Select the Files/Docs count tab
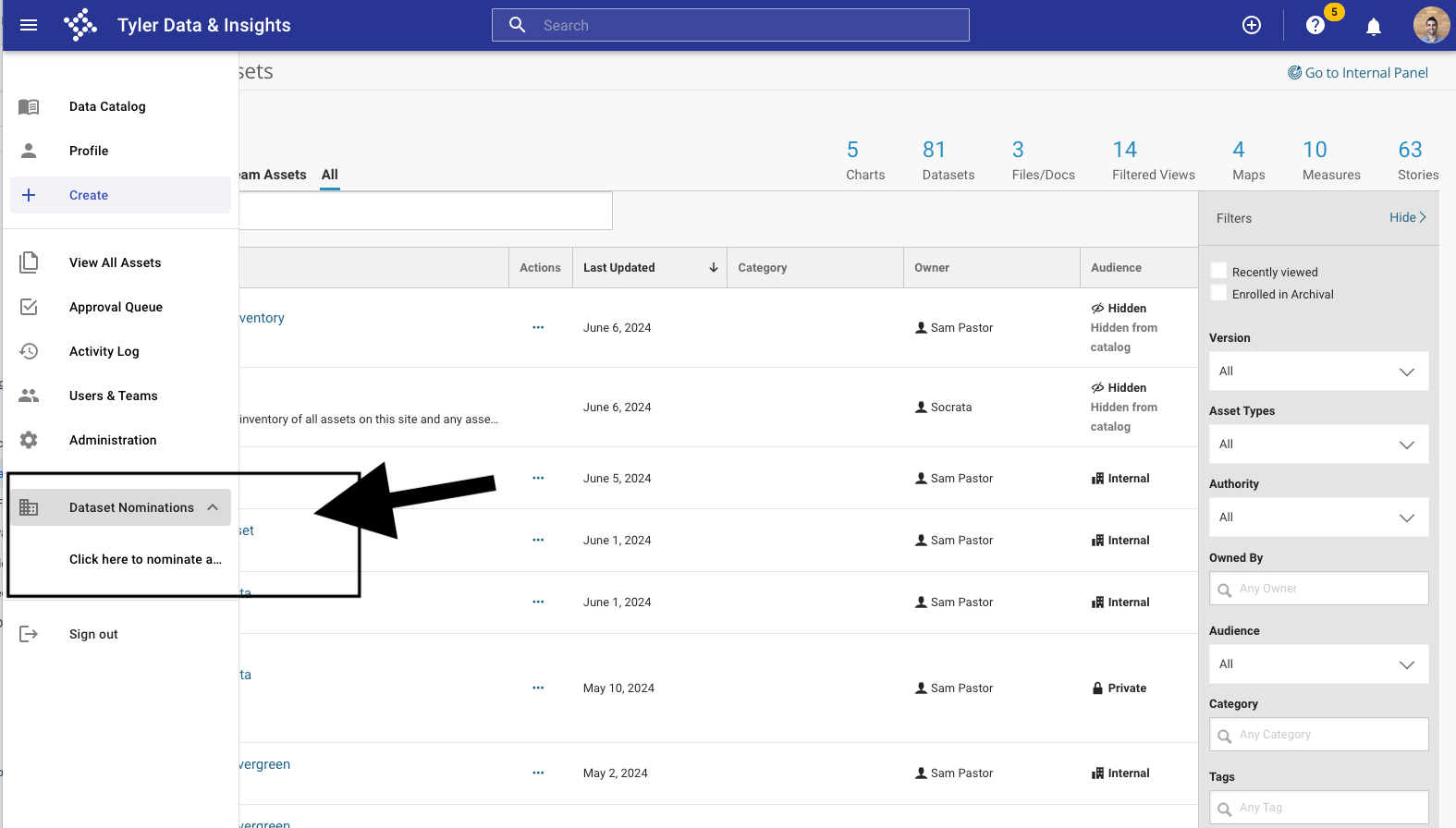1456x828 pixels. (x=1044, y=160)
